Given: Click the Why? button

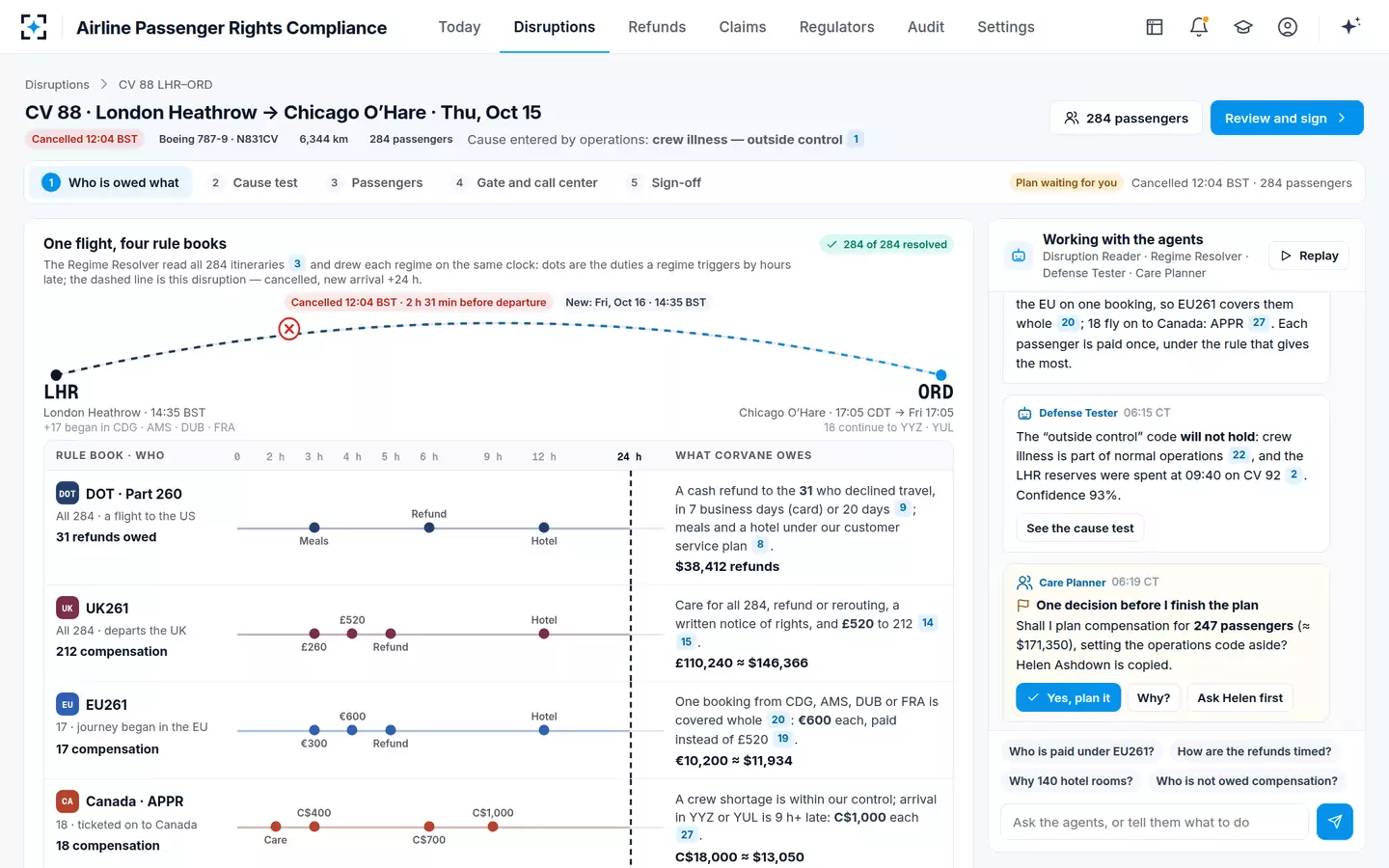Looking at the screenshot, I should click(x=1154, y=697).
